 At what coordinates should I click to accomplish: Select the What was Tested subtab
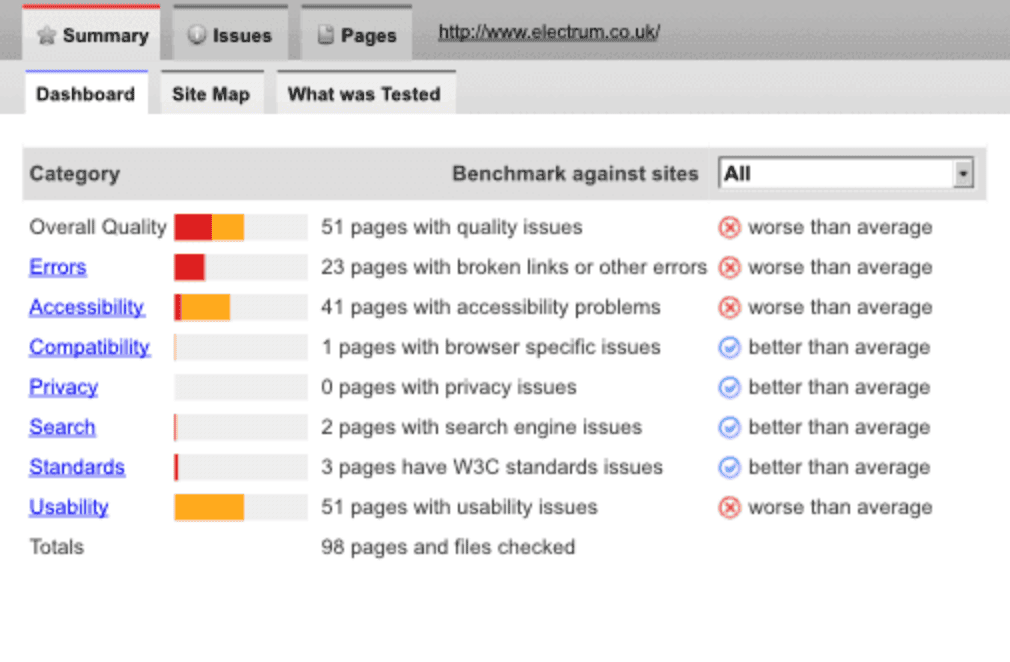[364, 94]
